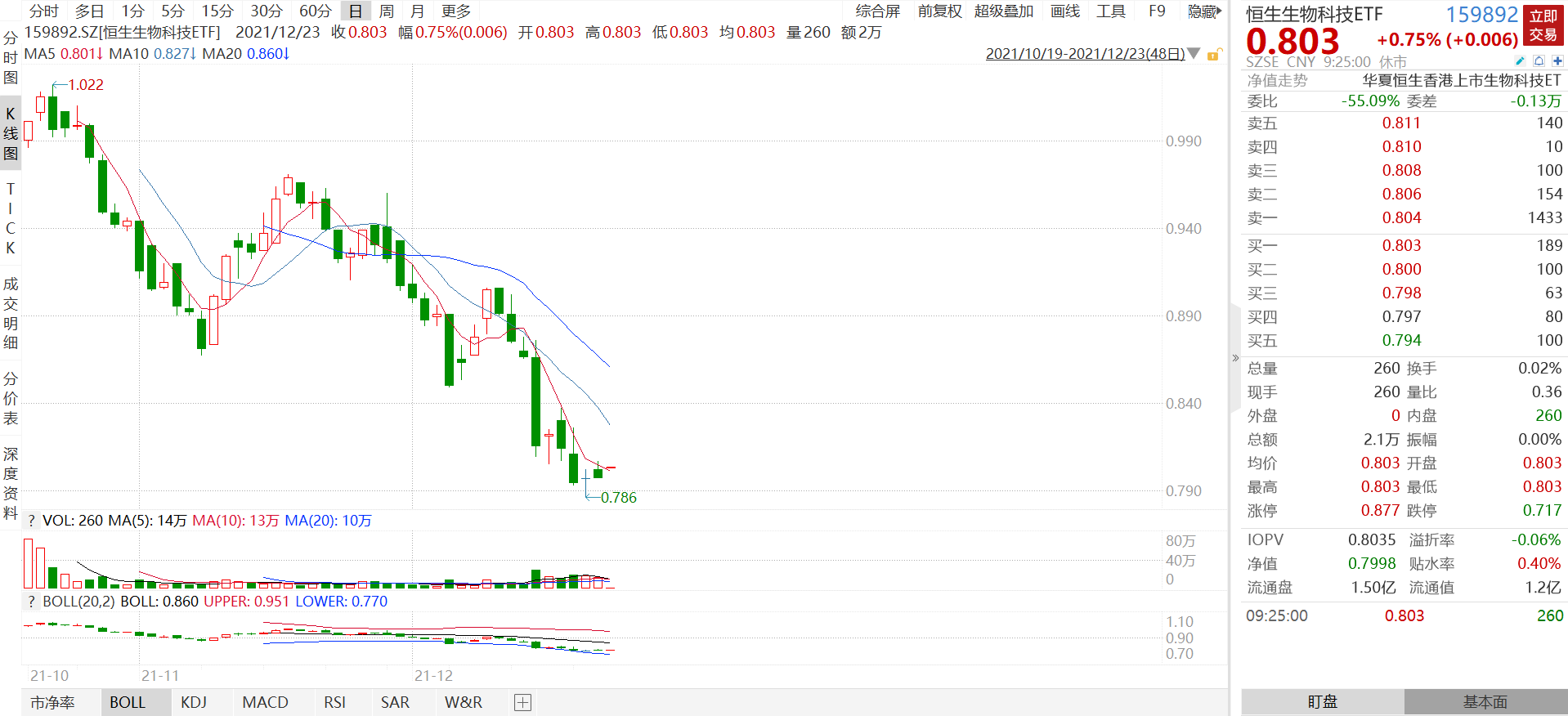The height and width of the screenshot is (716, 1568).
Task: Switch to 基本面 fundamentals tab
Action: click(x=1485, y=702)
